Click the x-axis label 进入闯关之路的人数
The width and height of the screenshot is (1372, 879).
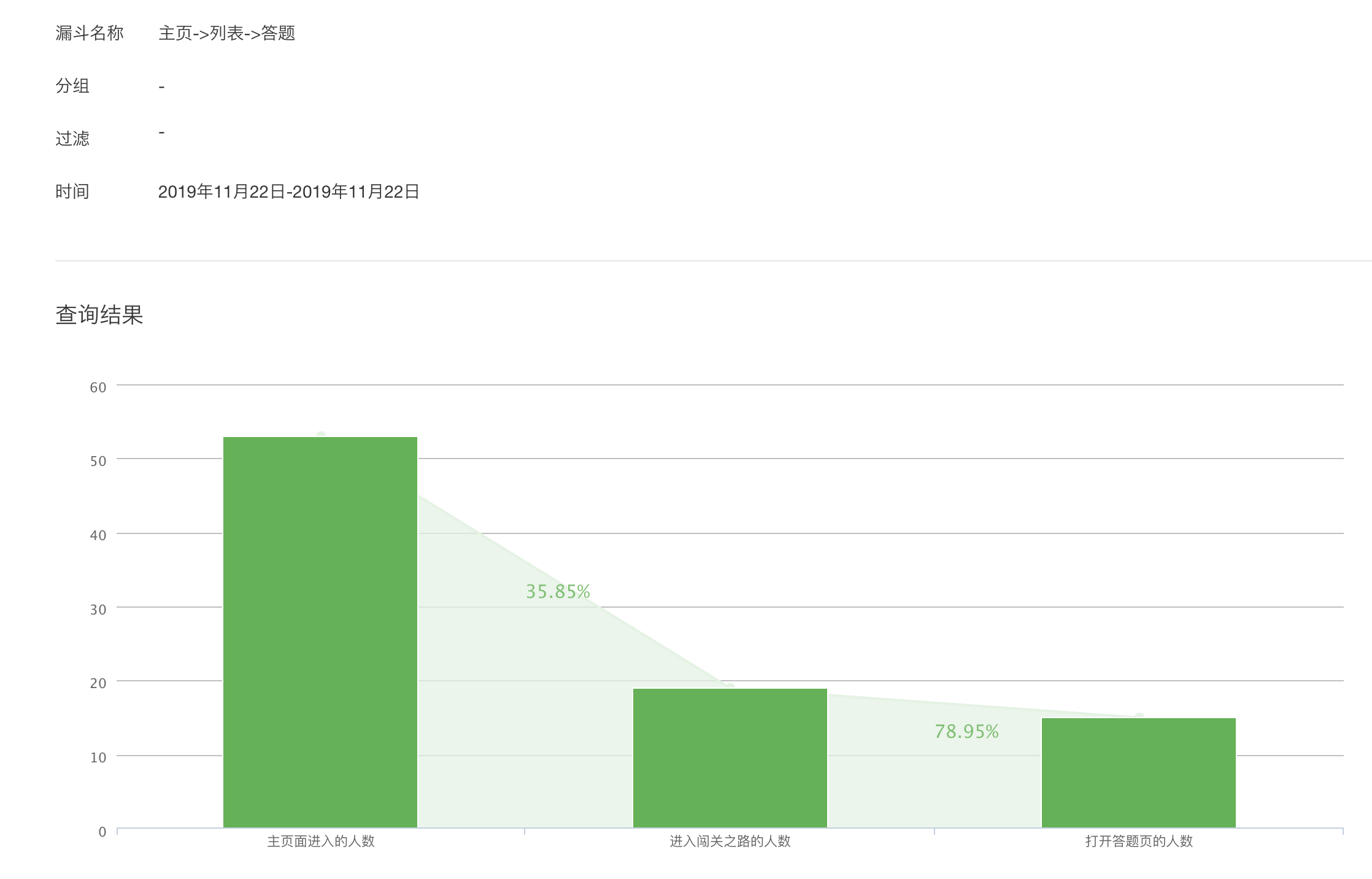point(730,841)
